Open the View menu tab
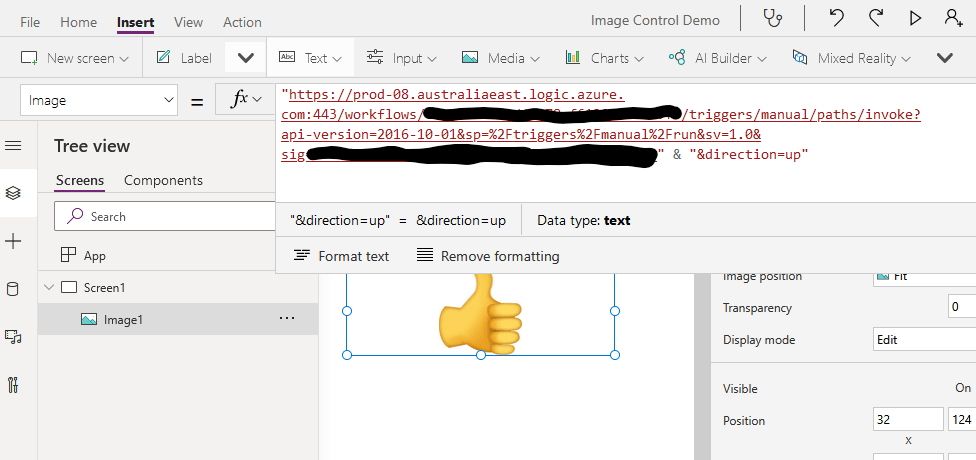This screenshot has width=976, height=460. [x=188, y=22]
